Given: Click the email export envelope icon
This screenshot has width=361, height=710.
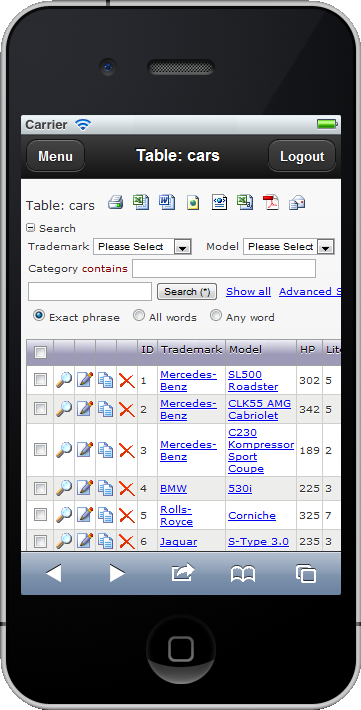Looking at the screenshot, I should click(x=297, y=202).
